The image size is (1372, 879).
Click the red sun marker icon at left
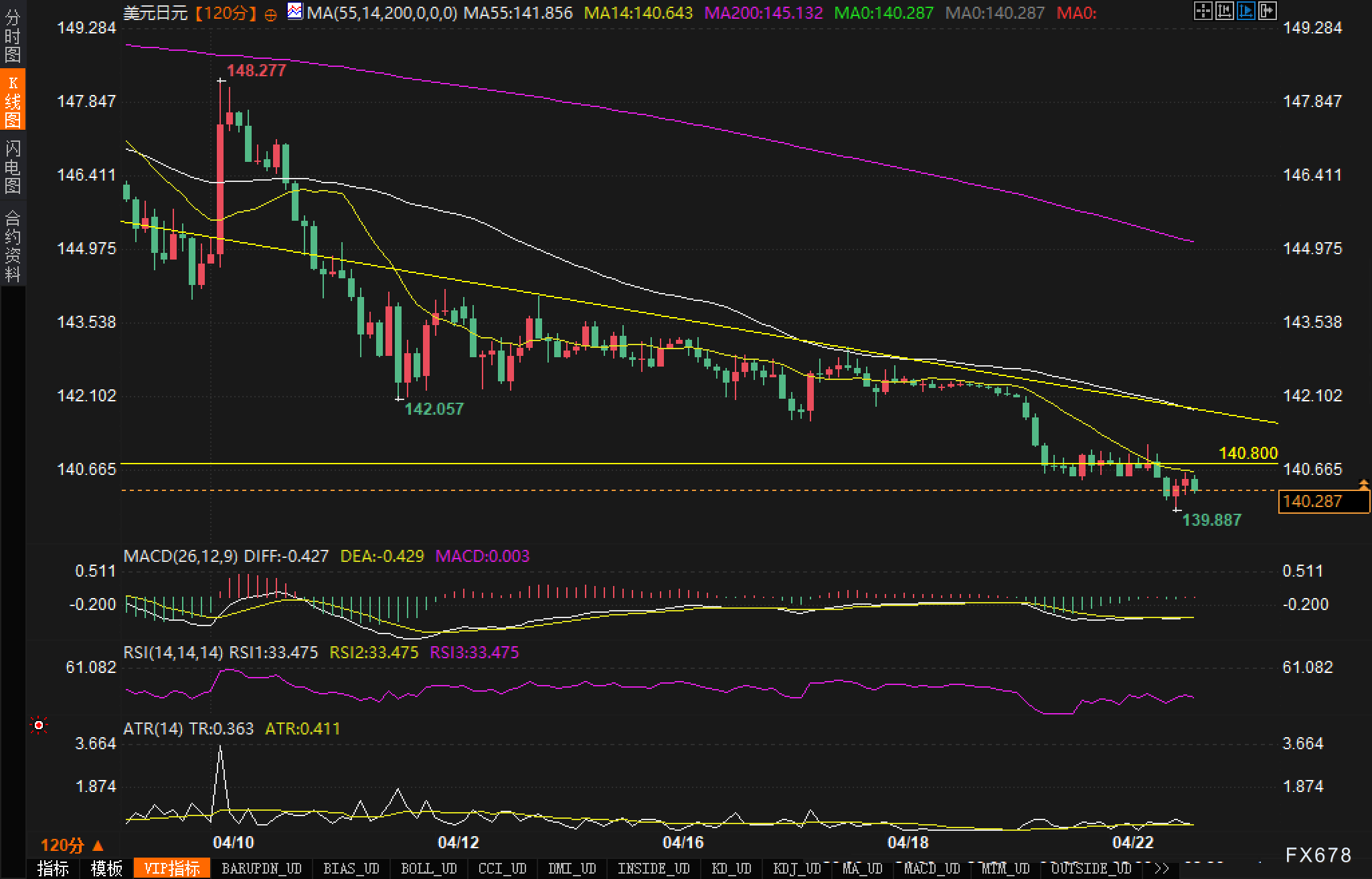[39, 725]
